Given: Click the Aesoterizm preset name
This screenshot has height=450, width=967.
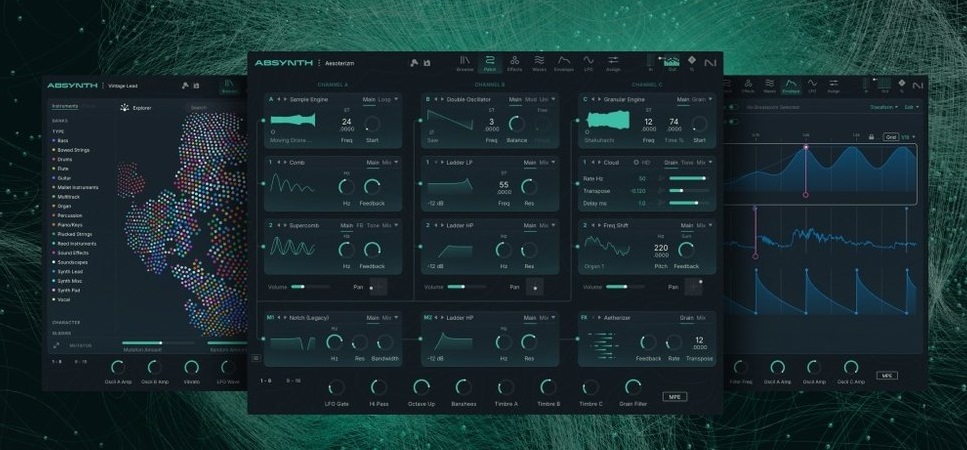Looking at the screenshot, I should click(x=343, y=63).
